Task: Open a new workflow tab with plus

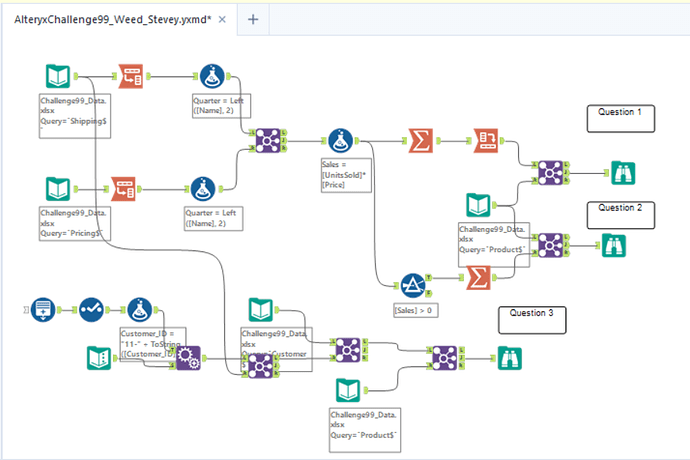Action: [x=253, y=19]
